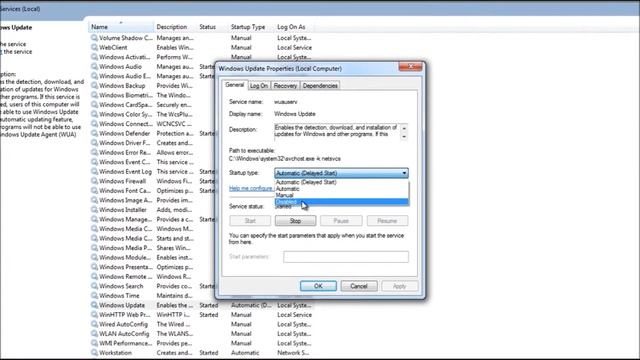
Task: Select the Windows Event Log icon
Action: click(x=94, y=171)
